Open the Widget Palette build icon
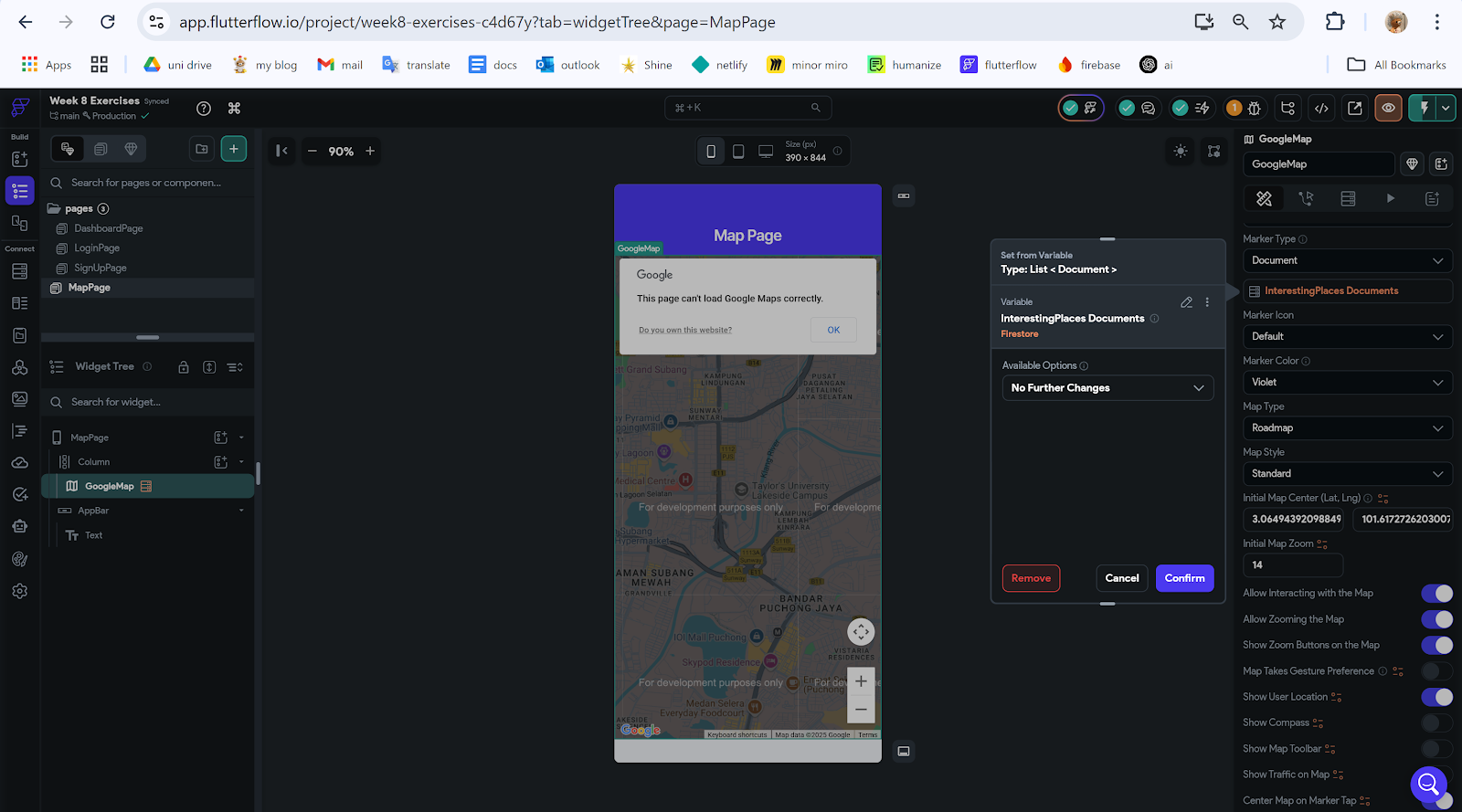Screen dimensions: 1462x812 click(20, 159)
